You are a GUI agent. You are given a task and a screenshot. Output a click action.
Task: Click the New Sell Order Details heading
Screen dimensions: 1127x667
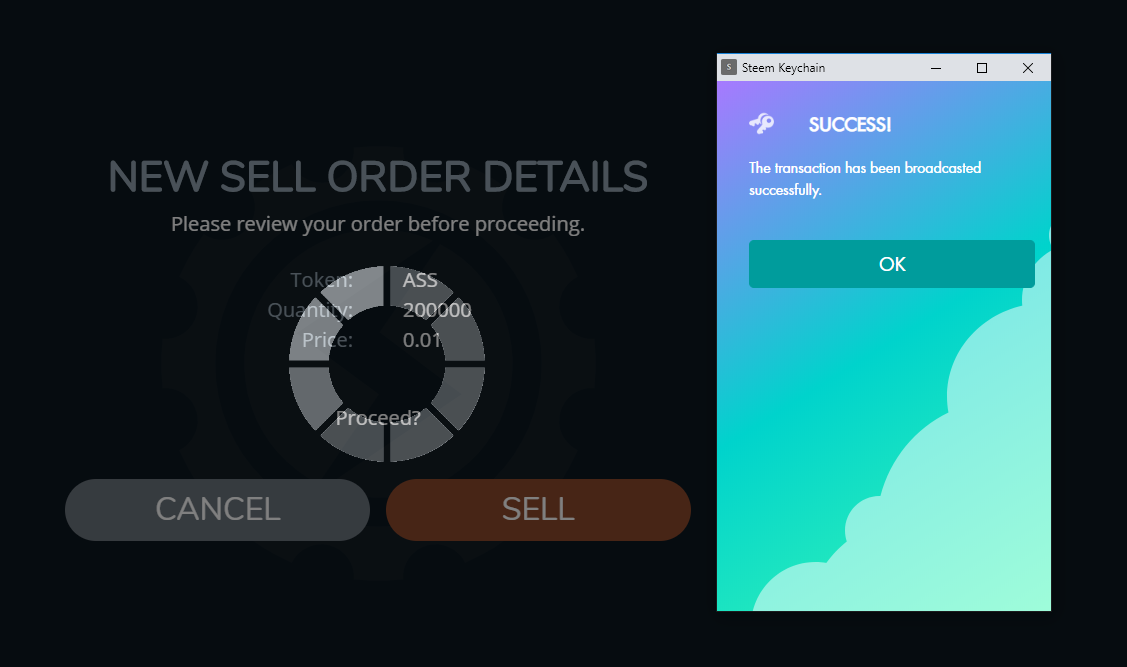[378, 177]
